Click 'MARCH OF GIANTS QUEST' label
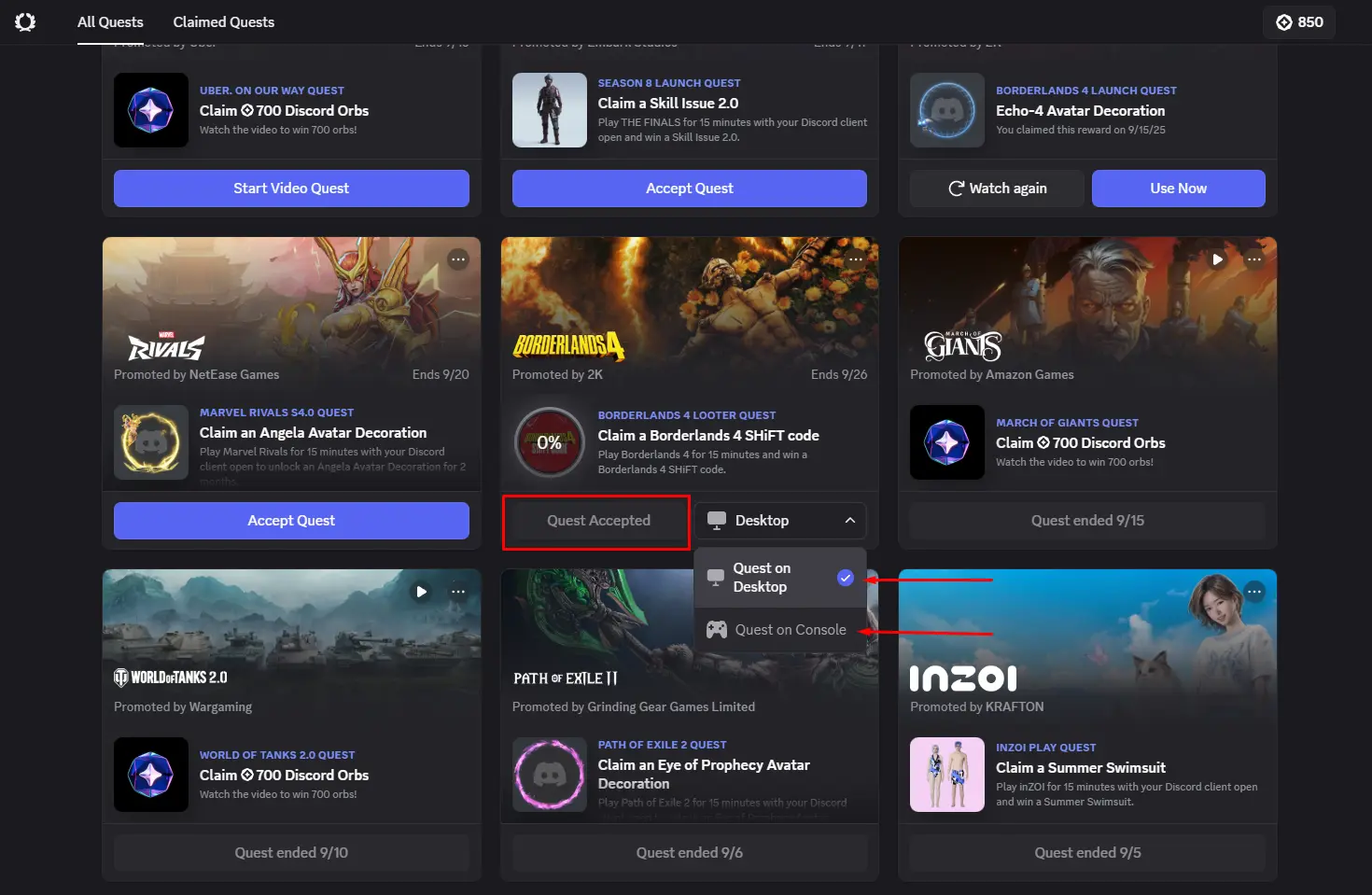The width and height of the screenshot is (1372, 895). 1067,423
